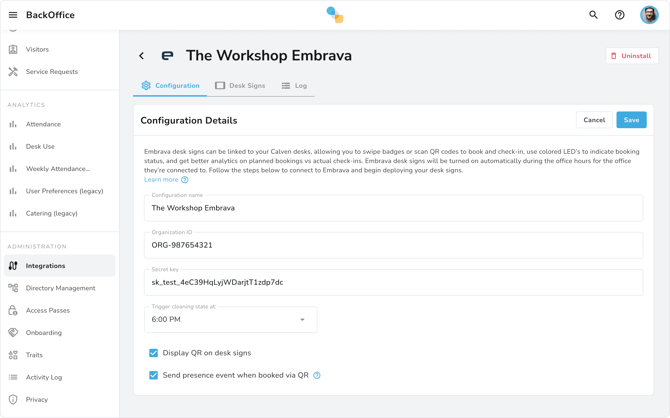The width and height of the screenshot is (670, 418).
Task: Click the Catering chart icon
Action: (13, 213)
